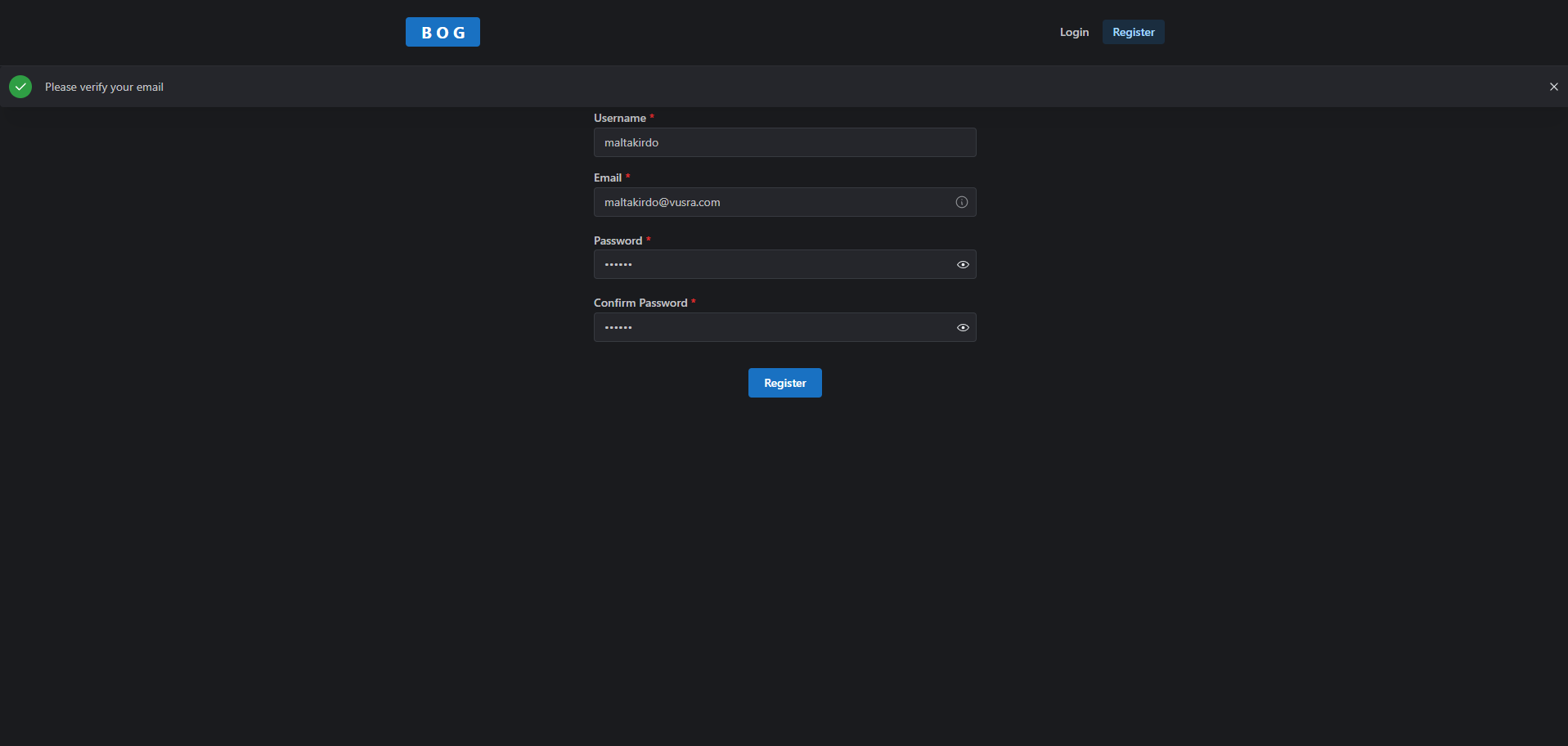Submit the blue Register button
The height and width of the screenshot is (746, 1568).
(x=784, y=383)
